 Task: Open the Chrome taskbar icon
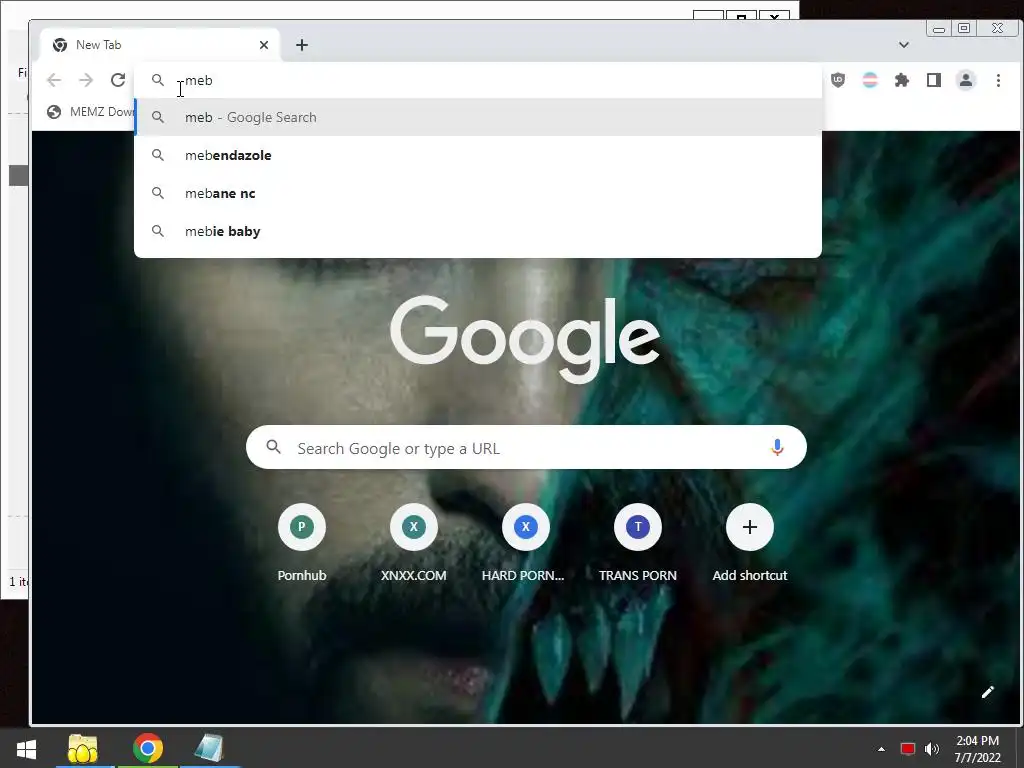pyautogui.click(x=148, y=748)
